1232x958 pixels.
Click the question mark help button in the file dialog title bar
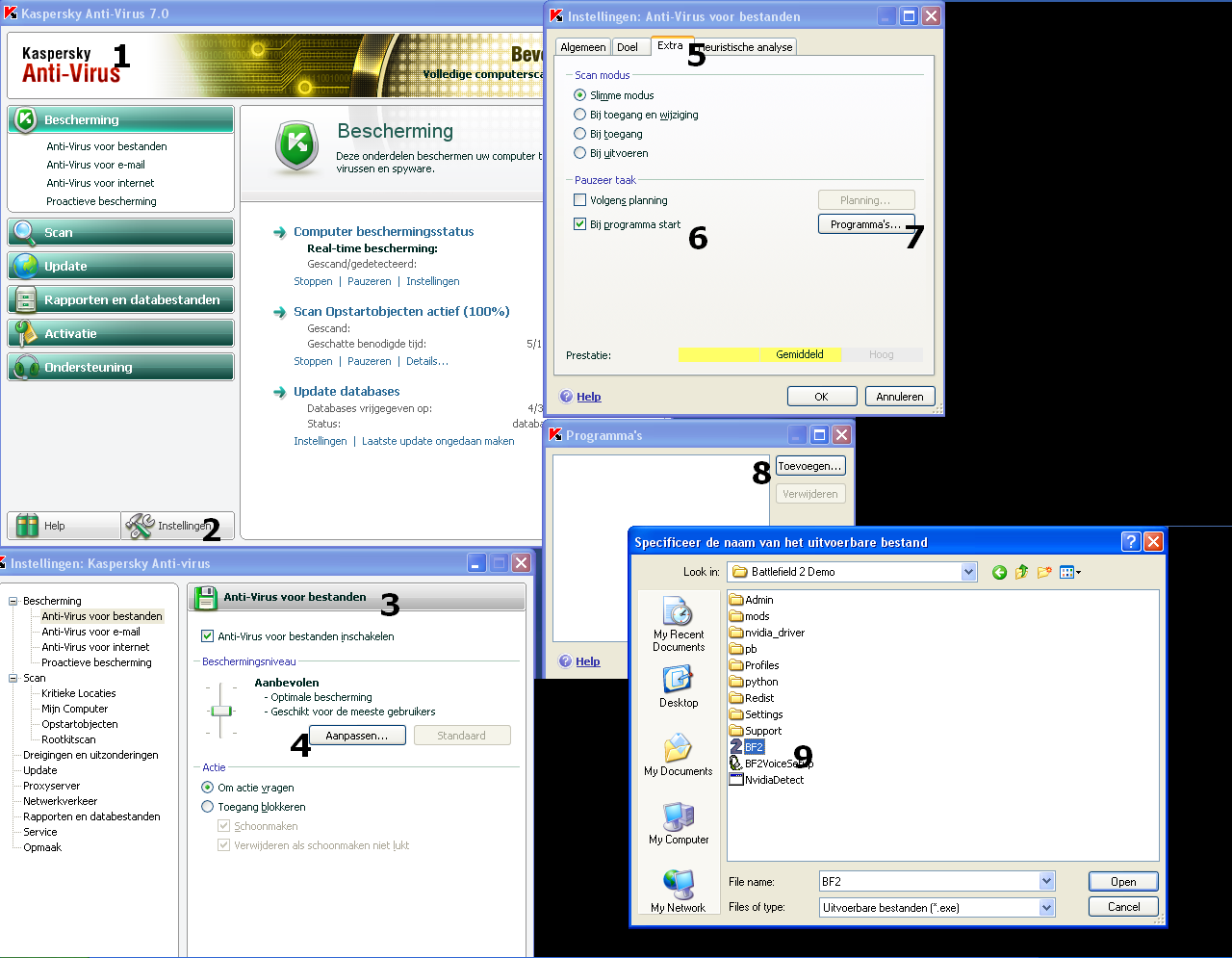(1131, 541)
